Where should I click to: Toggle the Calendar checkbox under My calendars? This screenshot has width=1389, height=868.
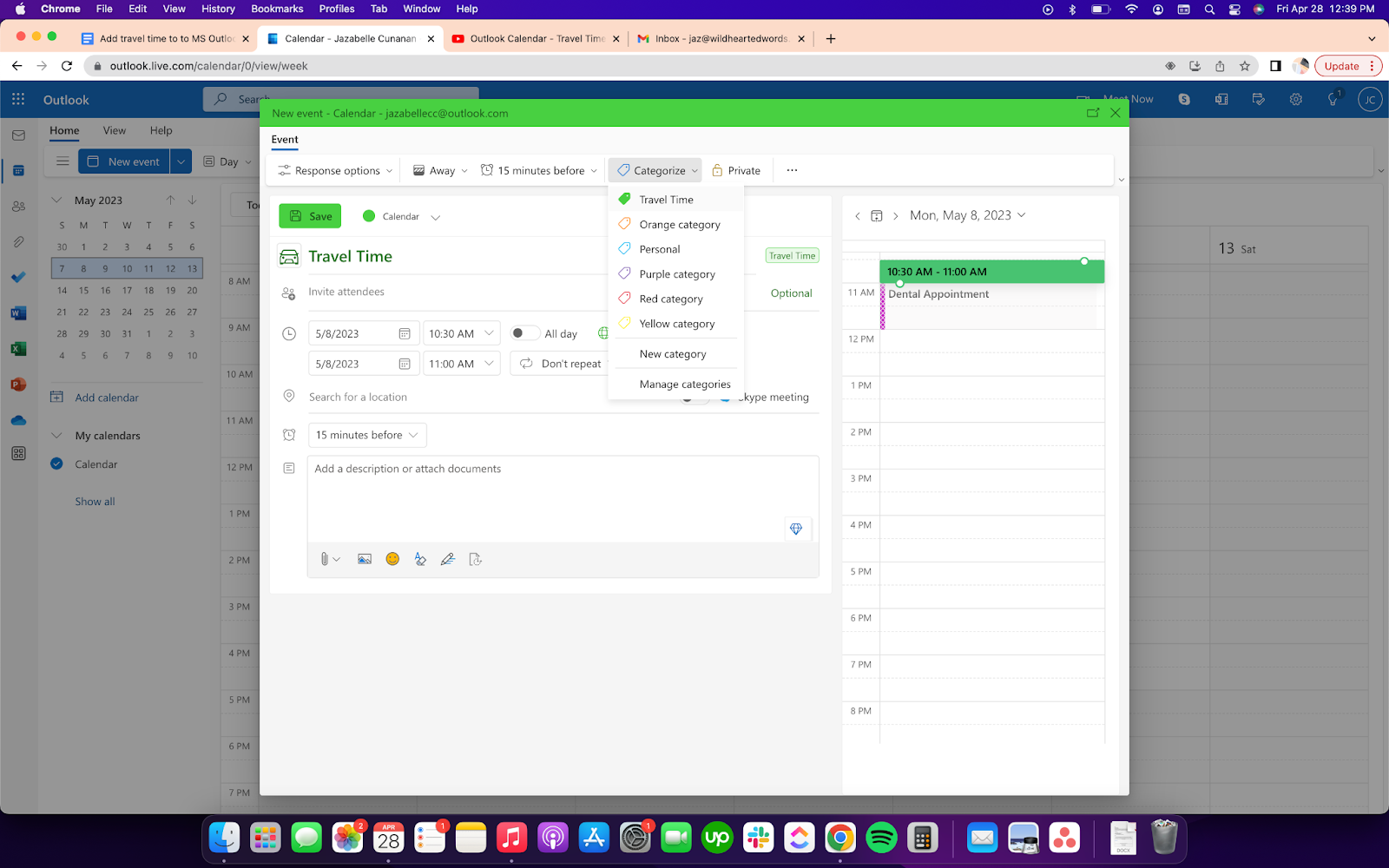56,464
